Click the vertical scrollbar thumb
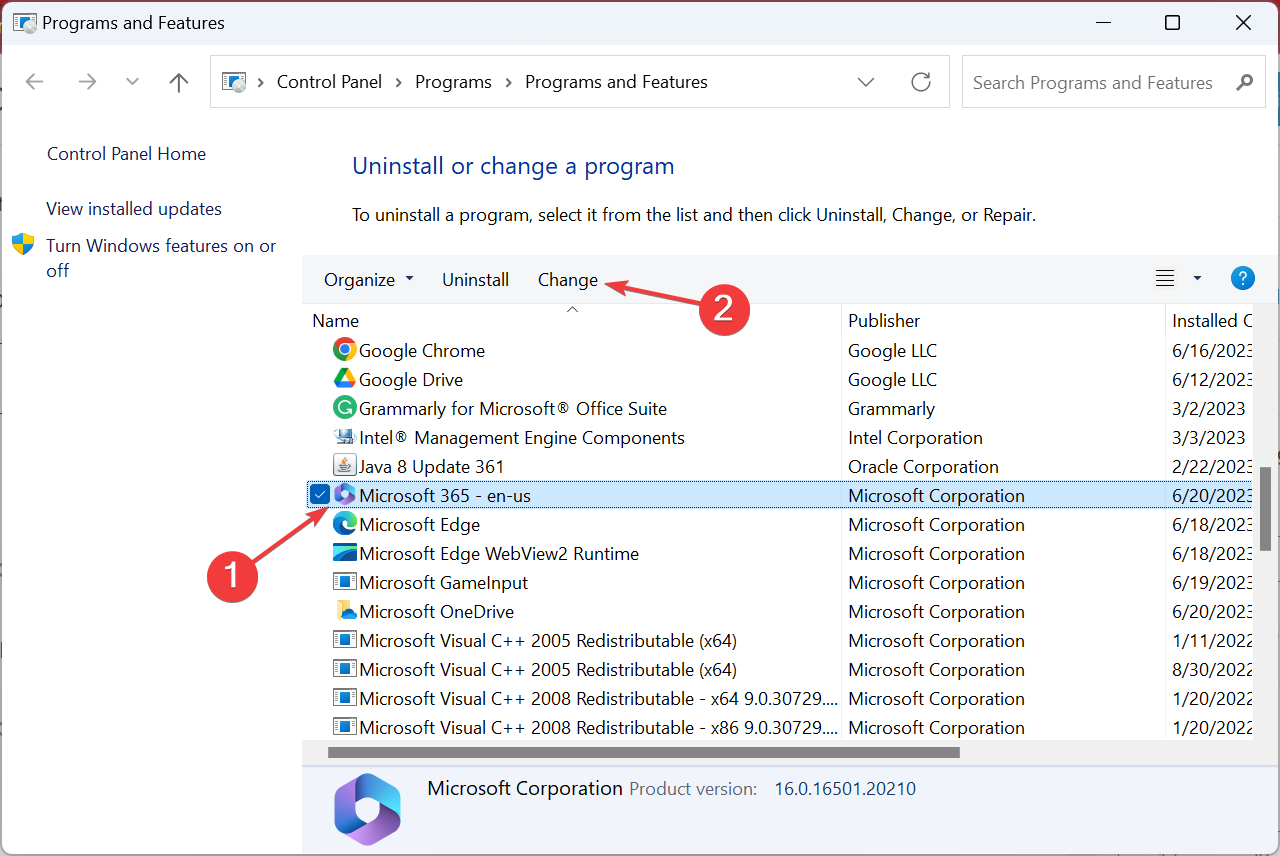1280x856 pixels. tap(1264, 509)
